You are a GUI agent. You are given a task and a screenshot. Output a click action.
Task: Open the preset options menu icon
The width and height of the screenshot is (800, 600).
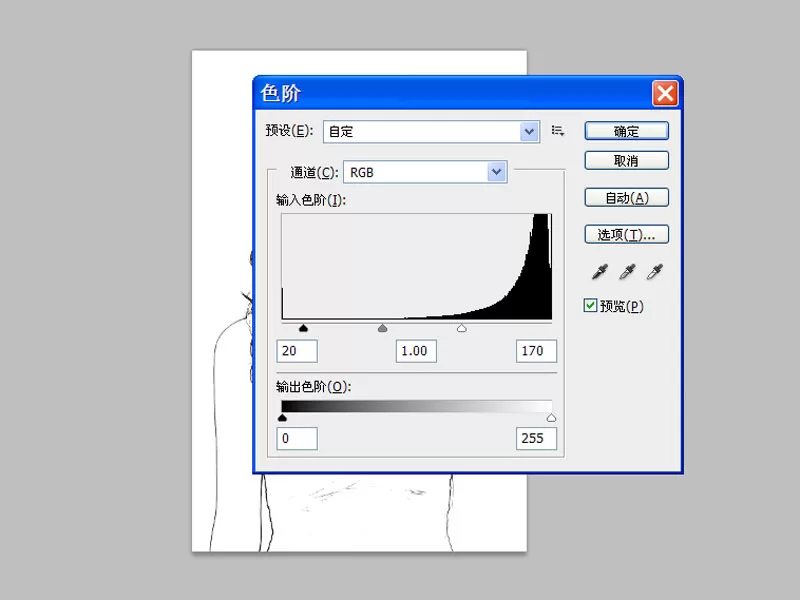pyautogui.click(x=558, y=131)
